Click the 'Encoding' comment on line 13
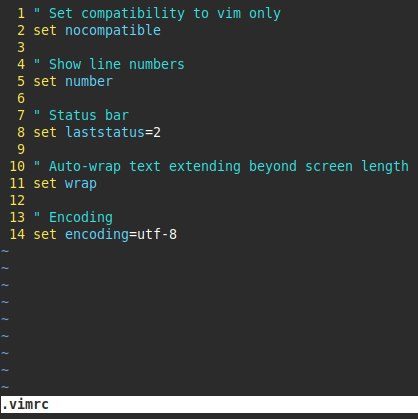This screenshot has width=418, height=419. tap(73, 217)
